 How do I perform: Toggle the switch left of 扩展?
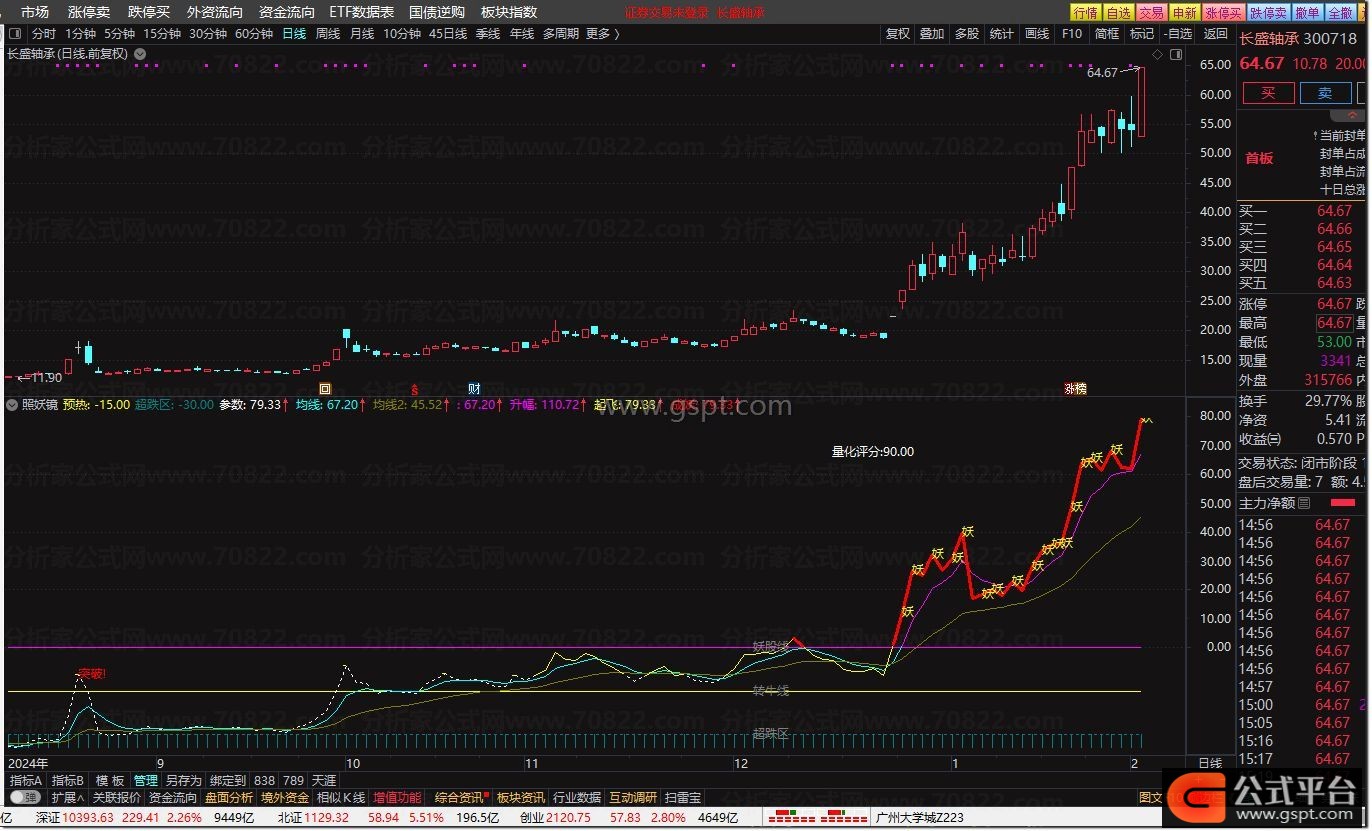point(24,798)
